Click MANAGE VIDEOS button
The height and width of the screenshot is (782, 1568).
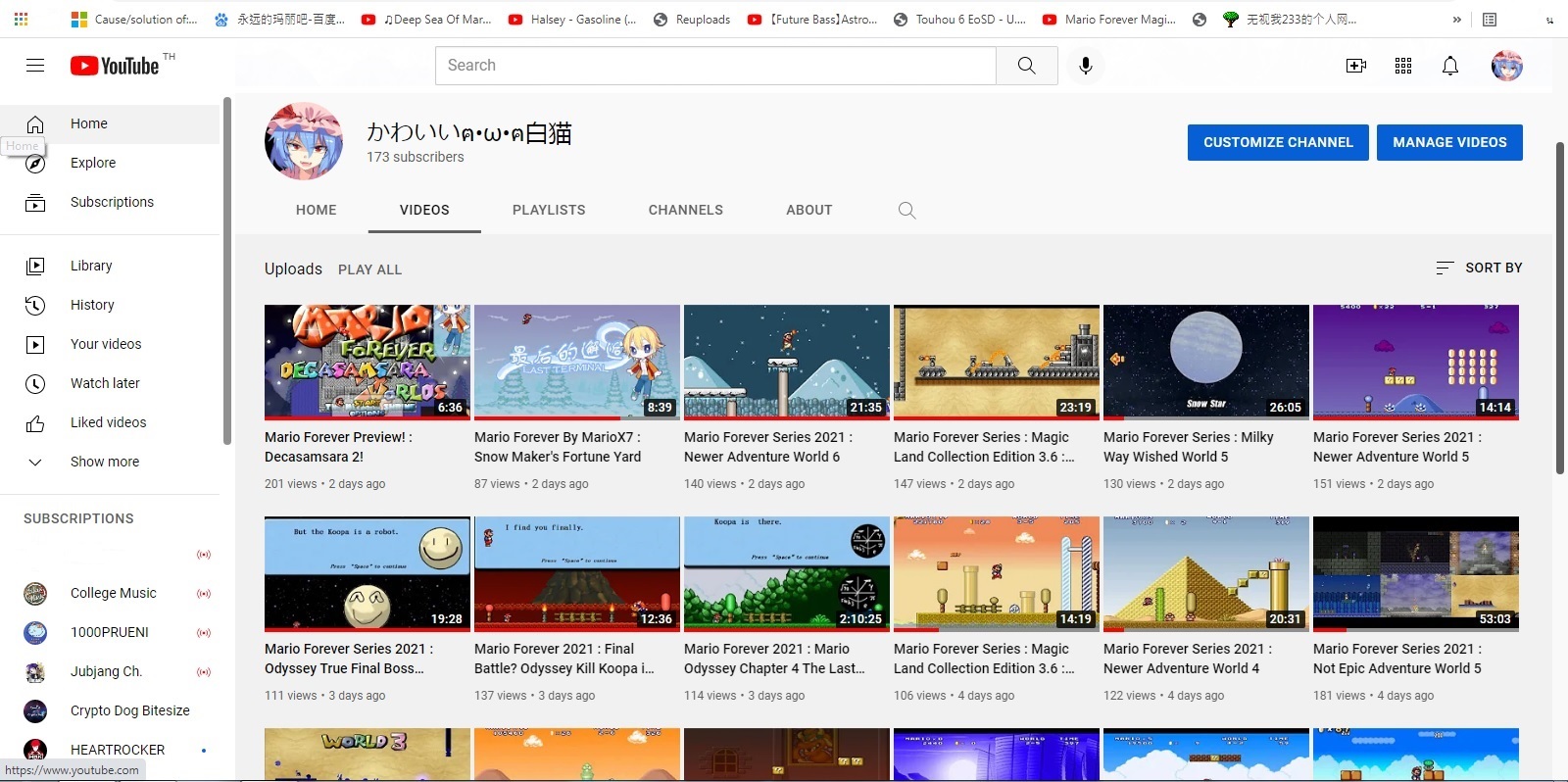[1449, 142]
